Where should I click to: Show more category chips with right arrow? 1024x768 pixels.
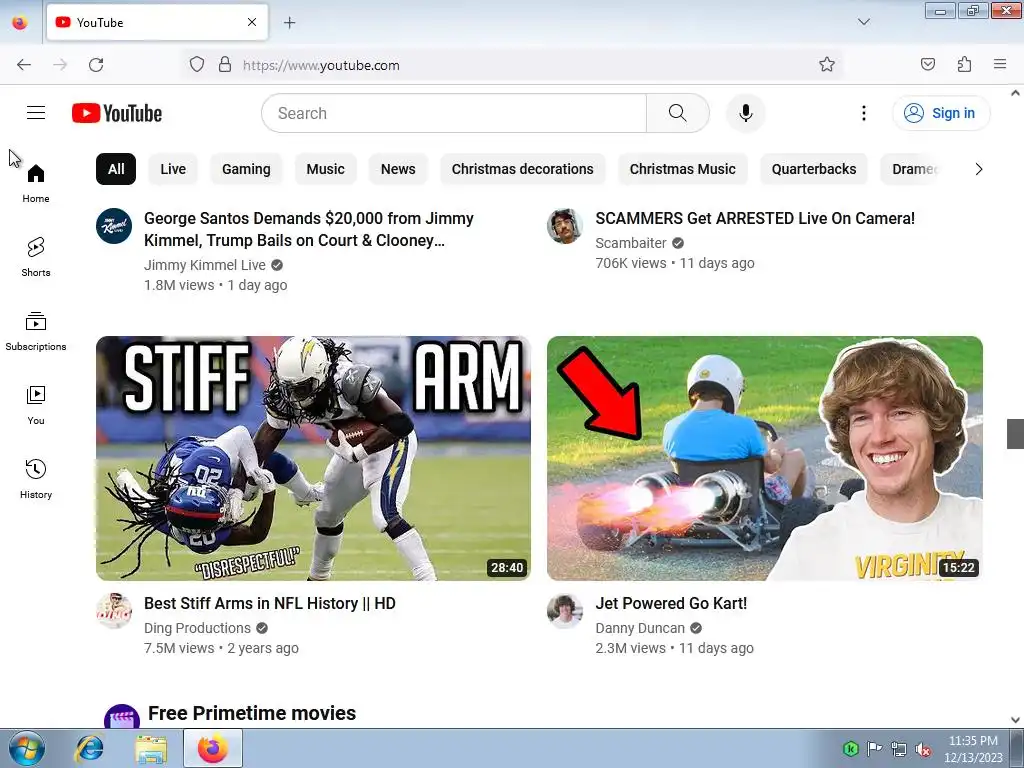pyautogui.click(x=978, y=169)
